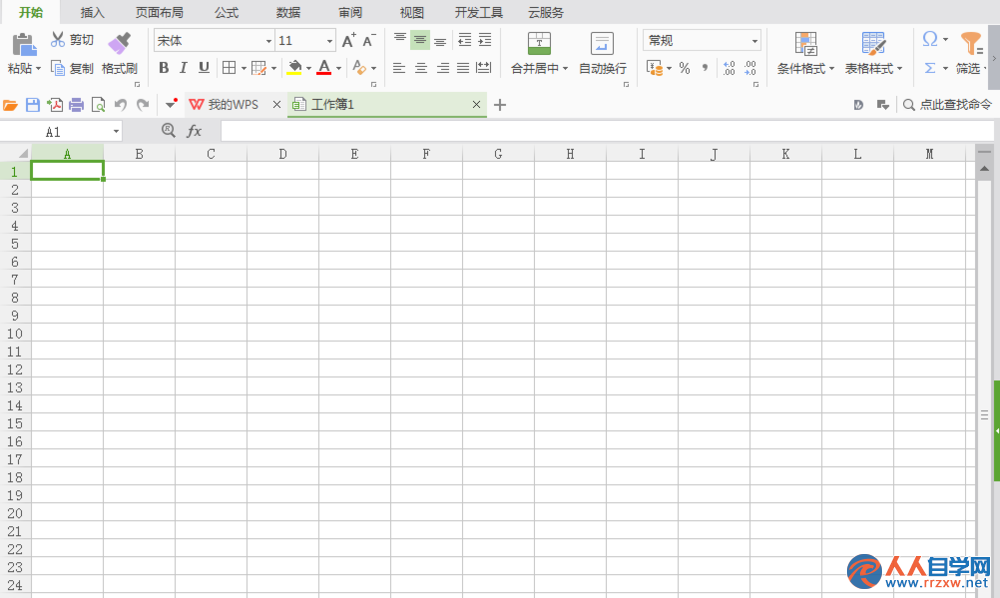This screenshot has height=598, width=1000.
Task: Expand the Conditional Formatting arrow
Action: coord(832,68)
